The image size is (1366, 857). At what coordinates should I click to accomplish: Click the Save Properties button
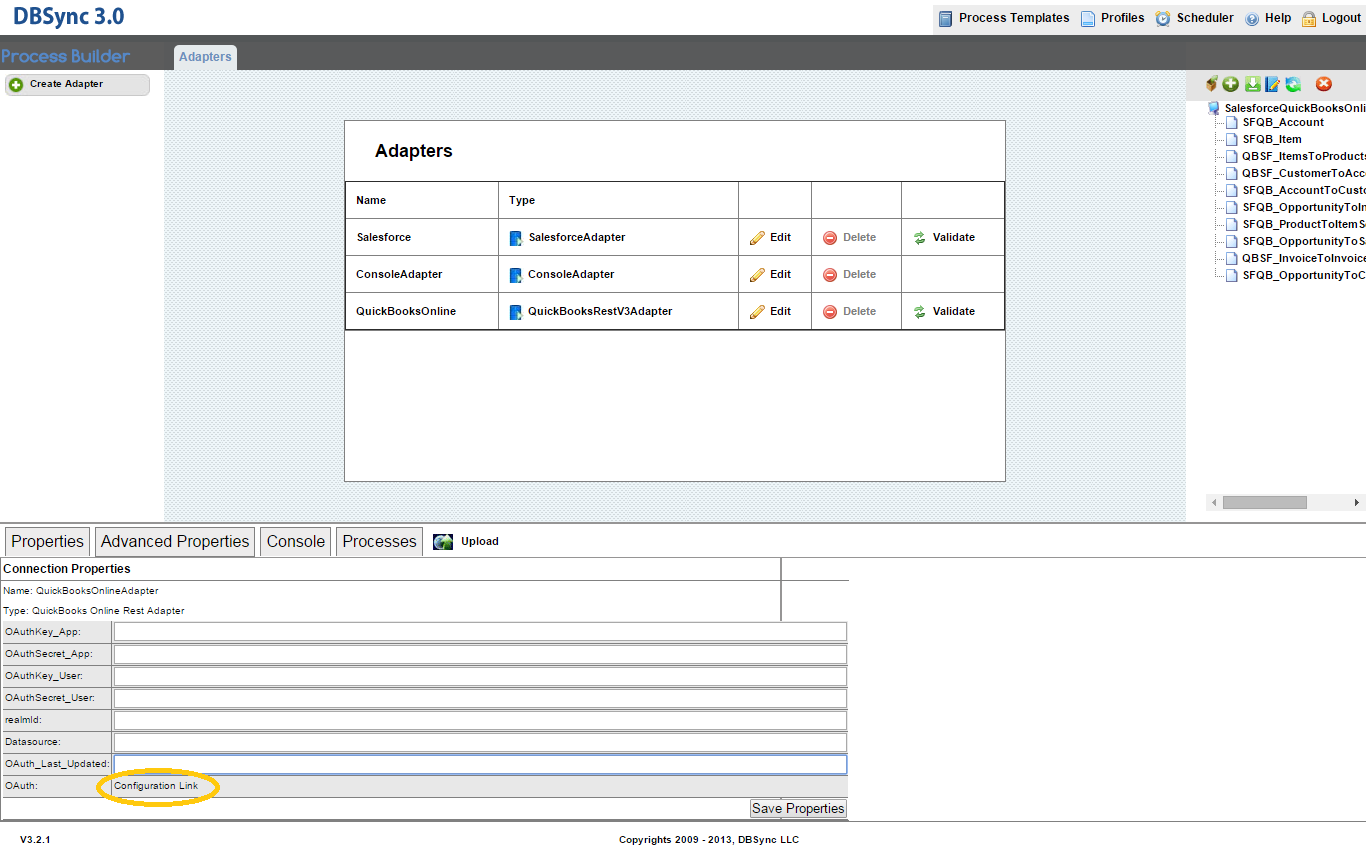(798, 808)
